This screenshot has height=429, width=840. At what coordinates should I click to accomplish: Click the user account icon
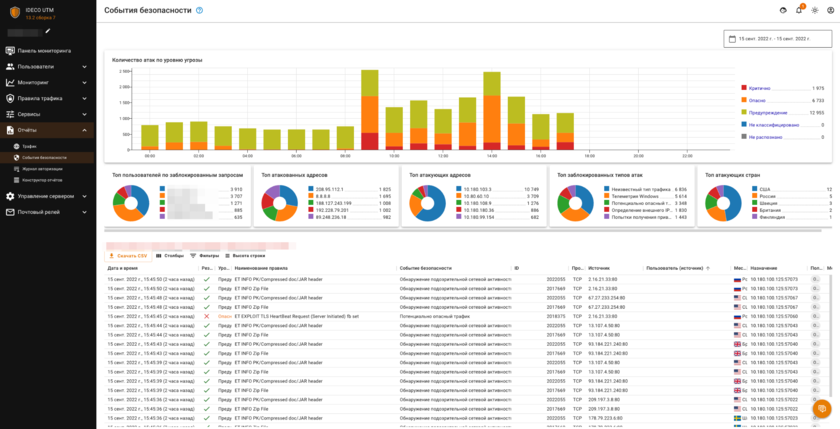(831, 10)
